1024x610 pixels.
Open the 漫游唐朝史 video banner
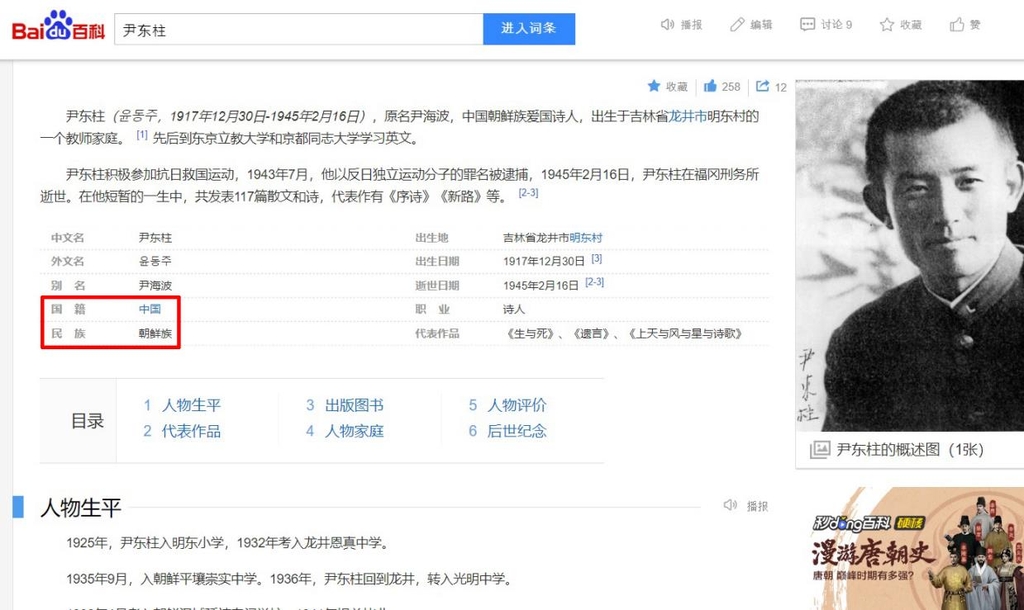pyautogui.click(x=909, y=549)
